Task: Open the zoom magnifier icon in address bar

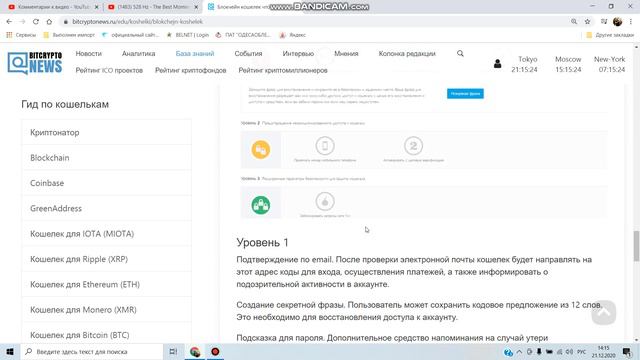Action: coord(574,22)
